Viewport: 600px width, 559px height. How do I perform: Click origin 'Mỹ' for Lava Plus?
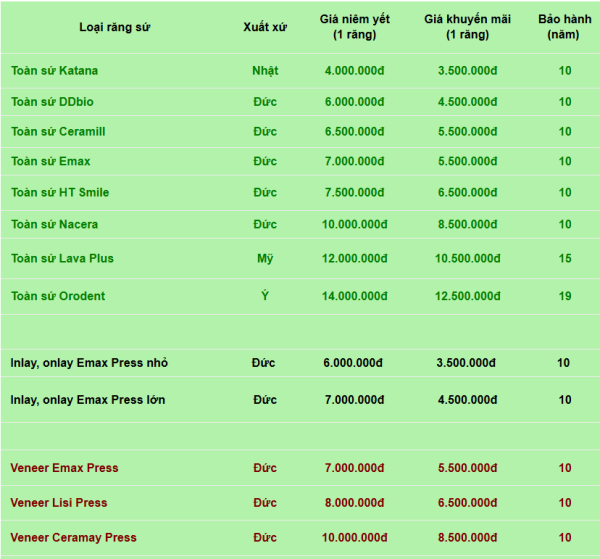(265, 259)
